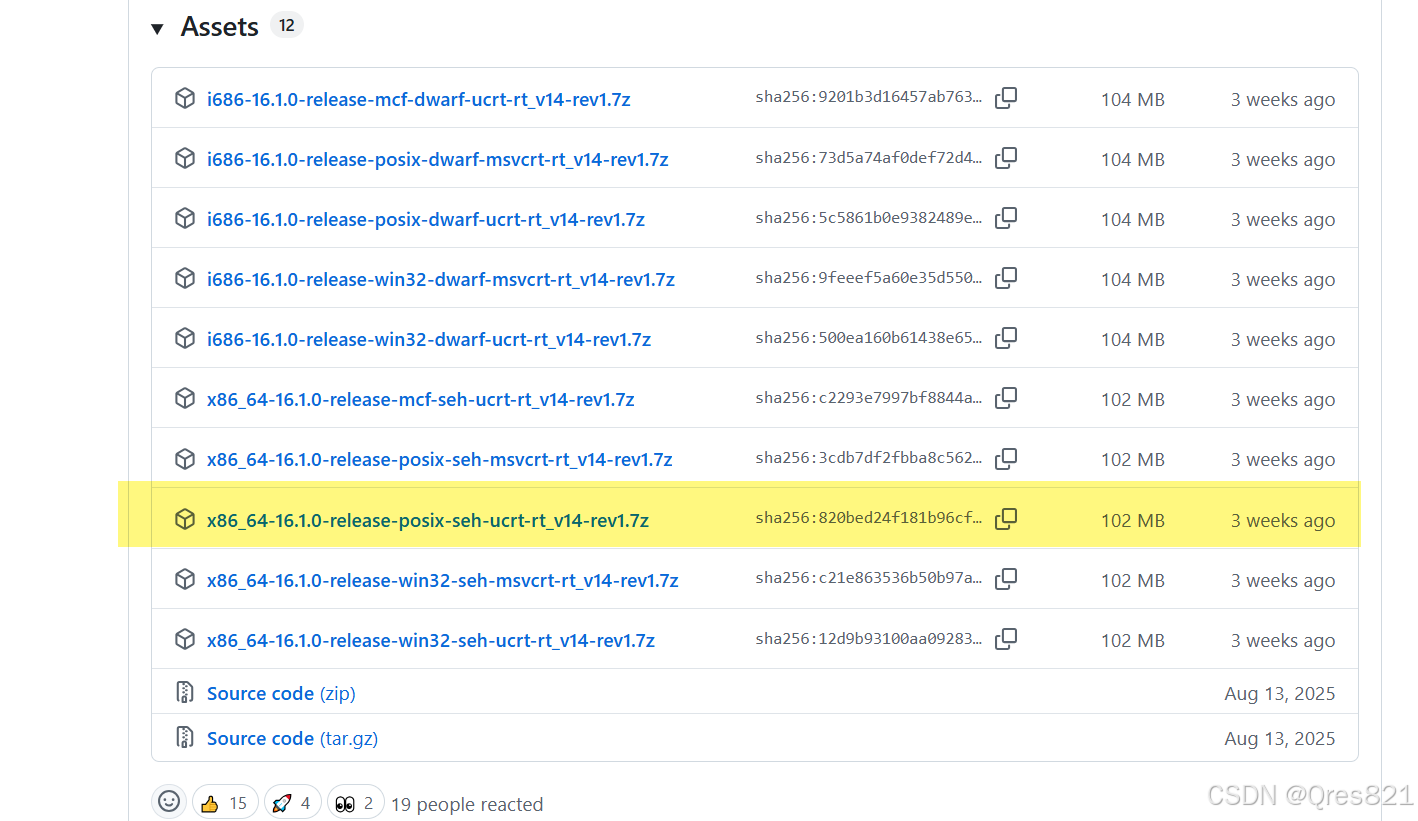Click the Assets count badge showing 12
The image size is (1418, 821).
(287, 26)
